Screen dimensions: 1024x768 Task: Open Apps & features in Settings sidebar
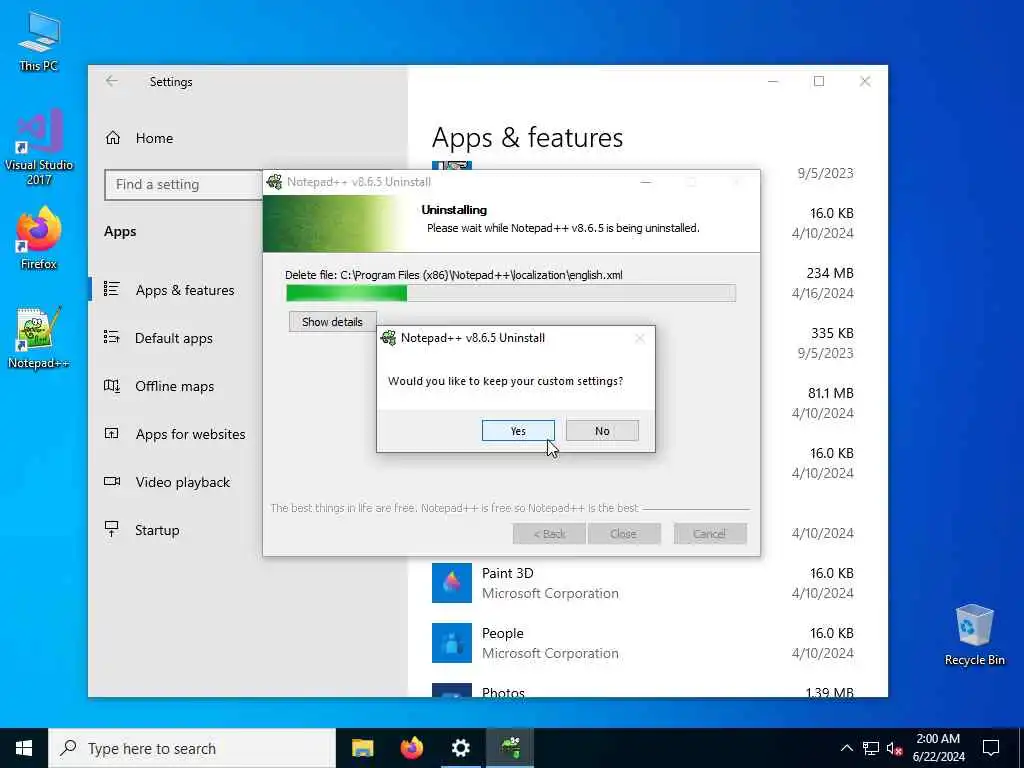[x=185, y=290]
